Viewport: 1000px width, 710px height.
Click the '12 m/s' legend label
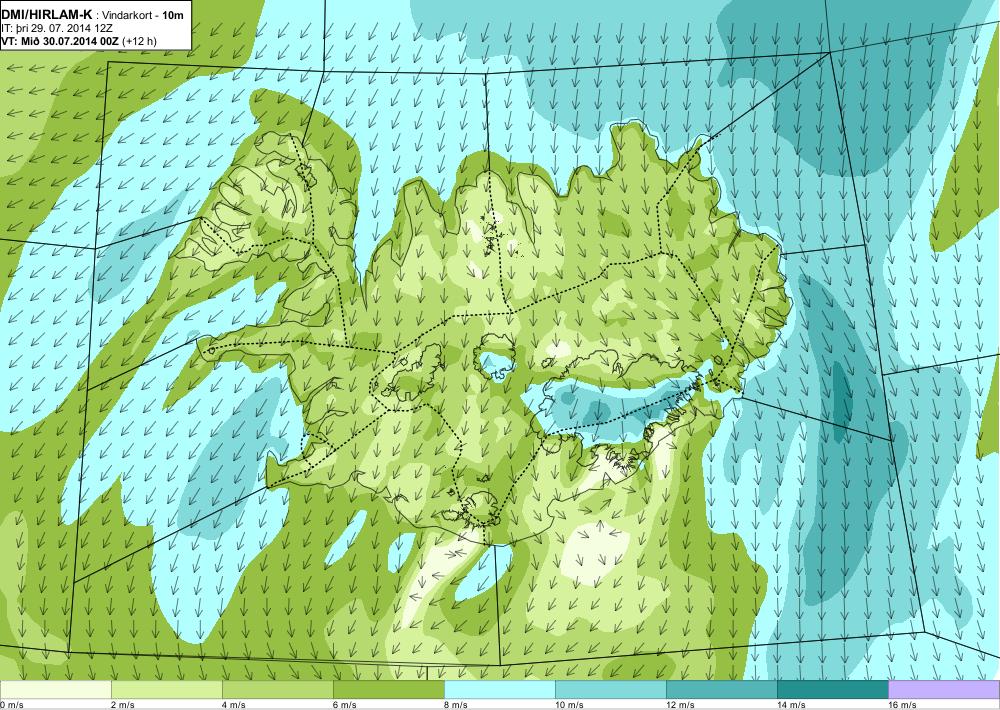click(x=680, y=705)
